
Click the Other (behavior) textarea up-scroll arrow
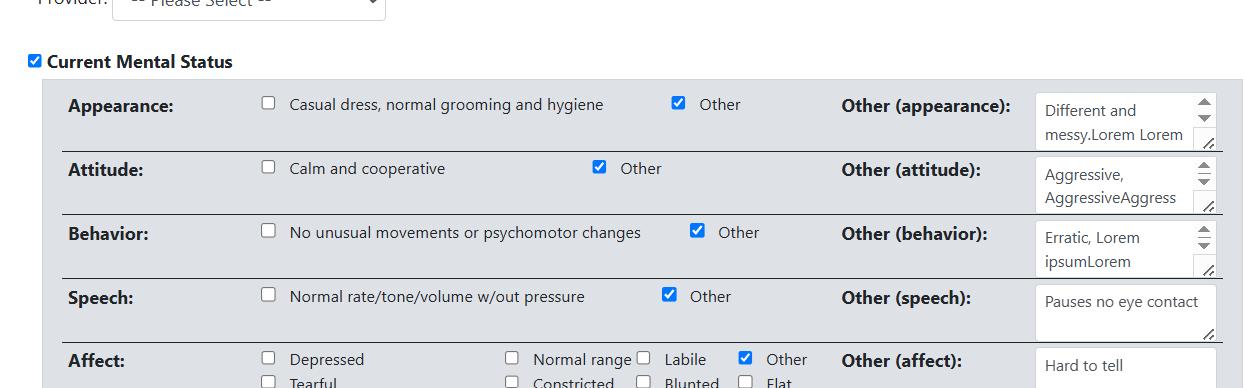pyautogui.click(x=1204, y=229)
